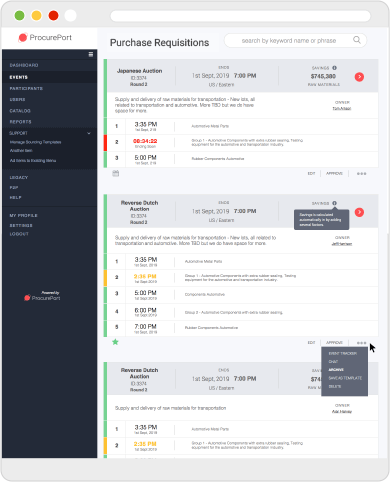Open Legacy in the sidebar

19,177
